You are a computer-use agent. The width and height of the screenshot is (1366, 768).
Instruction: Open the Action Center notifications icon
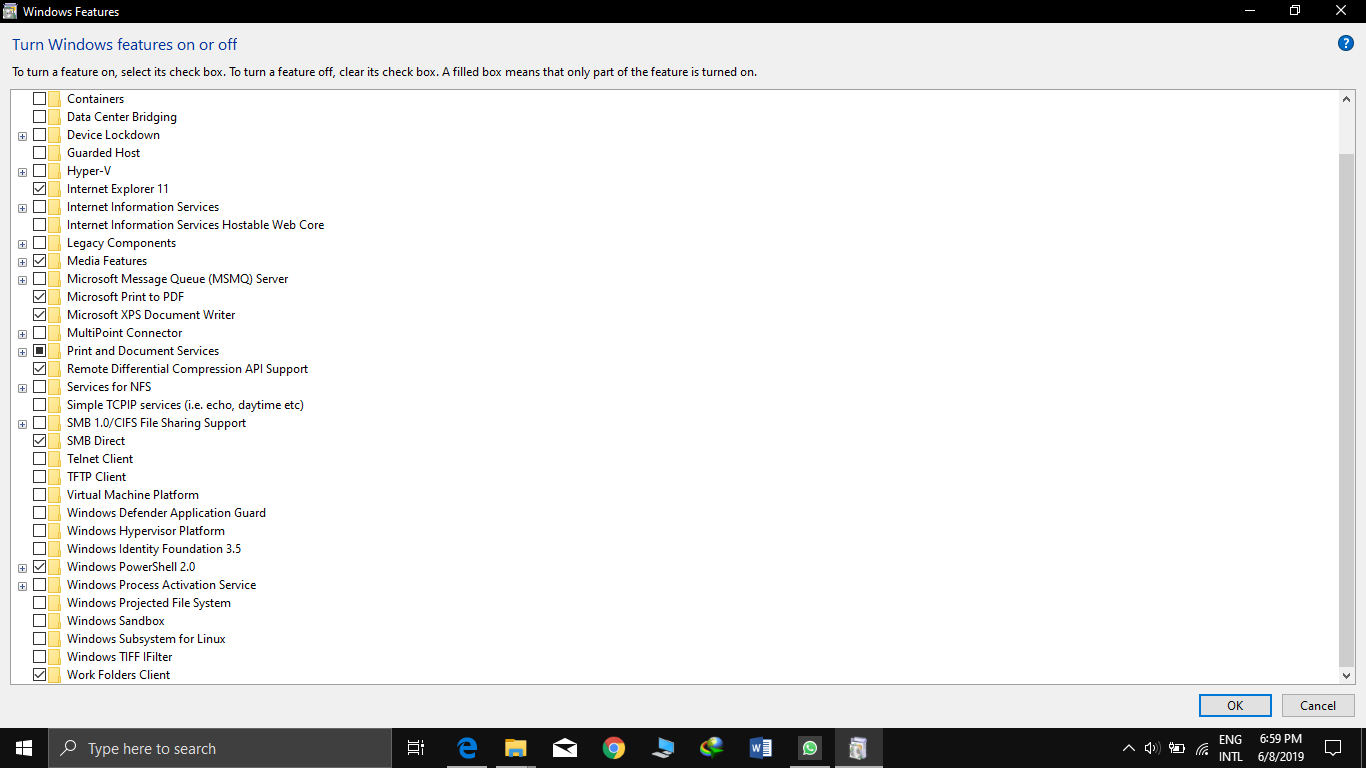(1333, 748)
